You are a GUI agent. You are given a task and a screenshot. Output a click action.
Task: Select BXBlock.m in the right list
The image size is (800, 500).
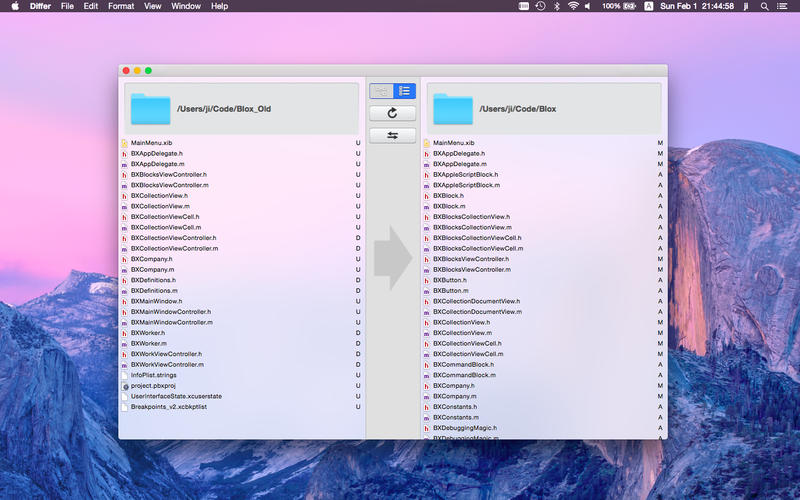544,206
